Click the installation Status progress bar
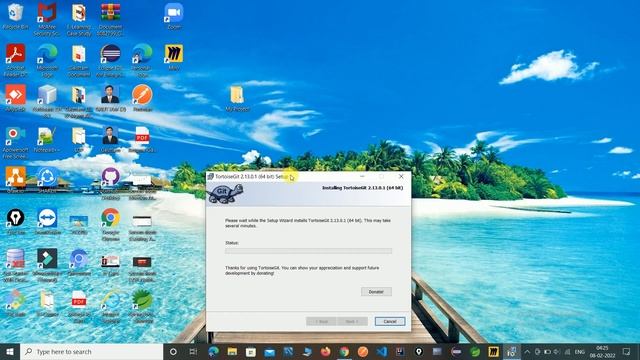The image size is (640, 360). (308, 251)
